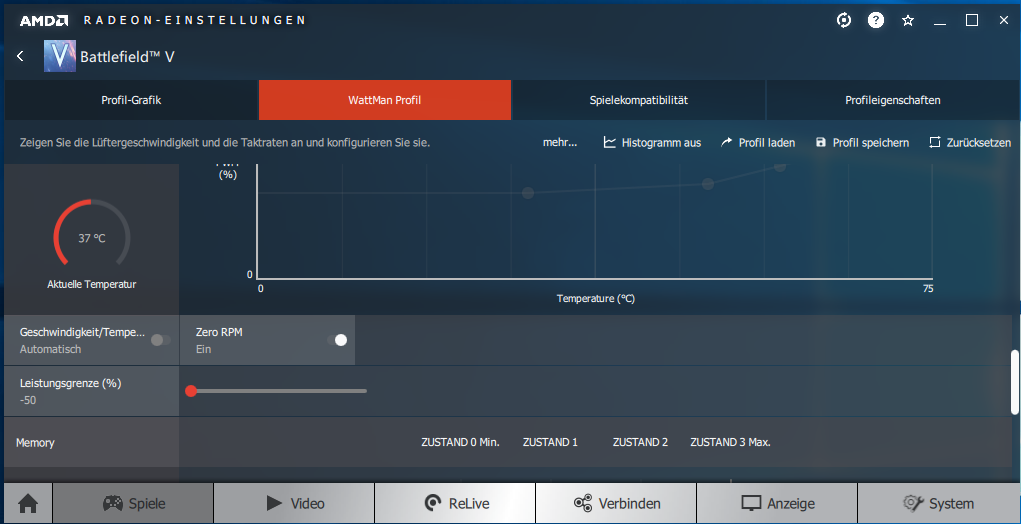Go back using the back arrow
Image resolution: width=1021 pixels, height=524 pixels.
(x=20, y=56)
